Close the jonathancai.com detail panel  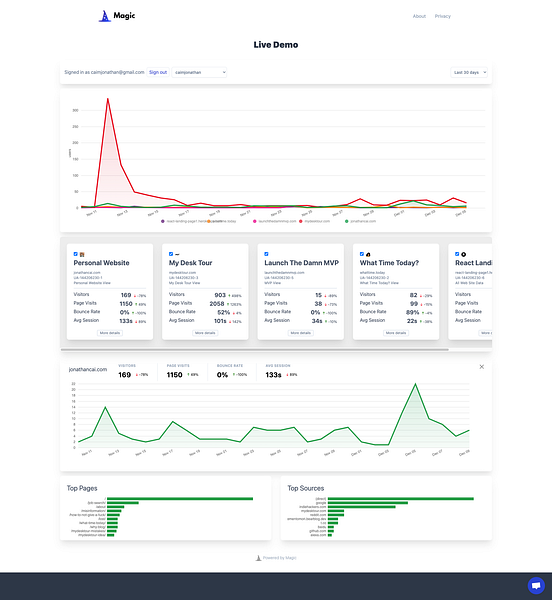click(x=482, y=367)
